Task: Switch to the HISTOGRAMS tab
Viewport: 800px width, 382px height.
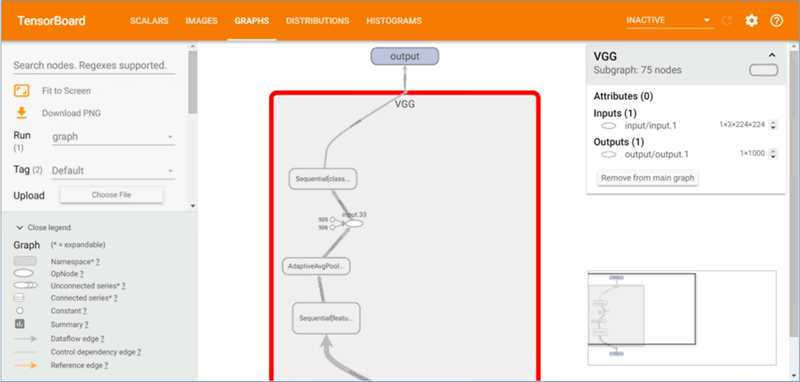Action: 394,21
